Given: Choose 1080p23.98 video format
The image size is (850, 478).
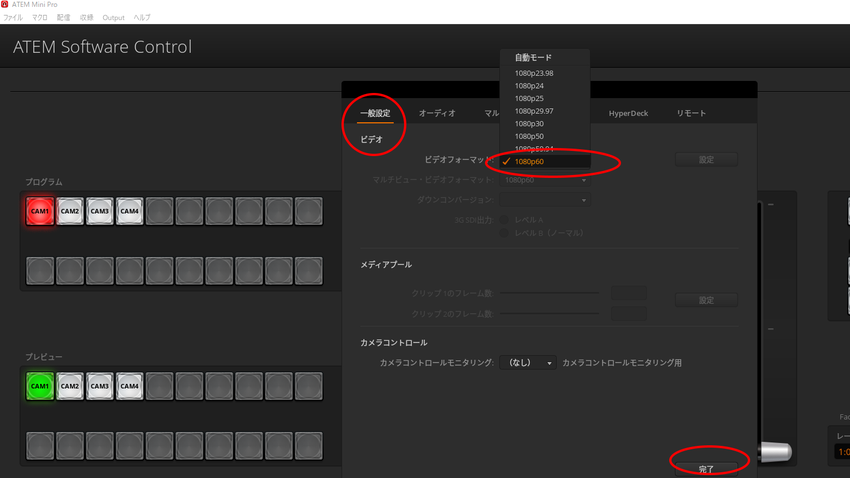Looking at the screenshot, I should [545, 73].
